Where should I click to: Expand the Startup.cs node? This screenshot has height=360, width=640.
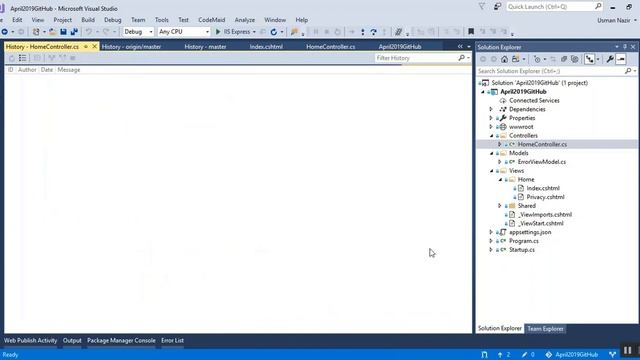pos(491,250)
